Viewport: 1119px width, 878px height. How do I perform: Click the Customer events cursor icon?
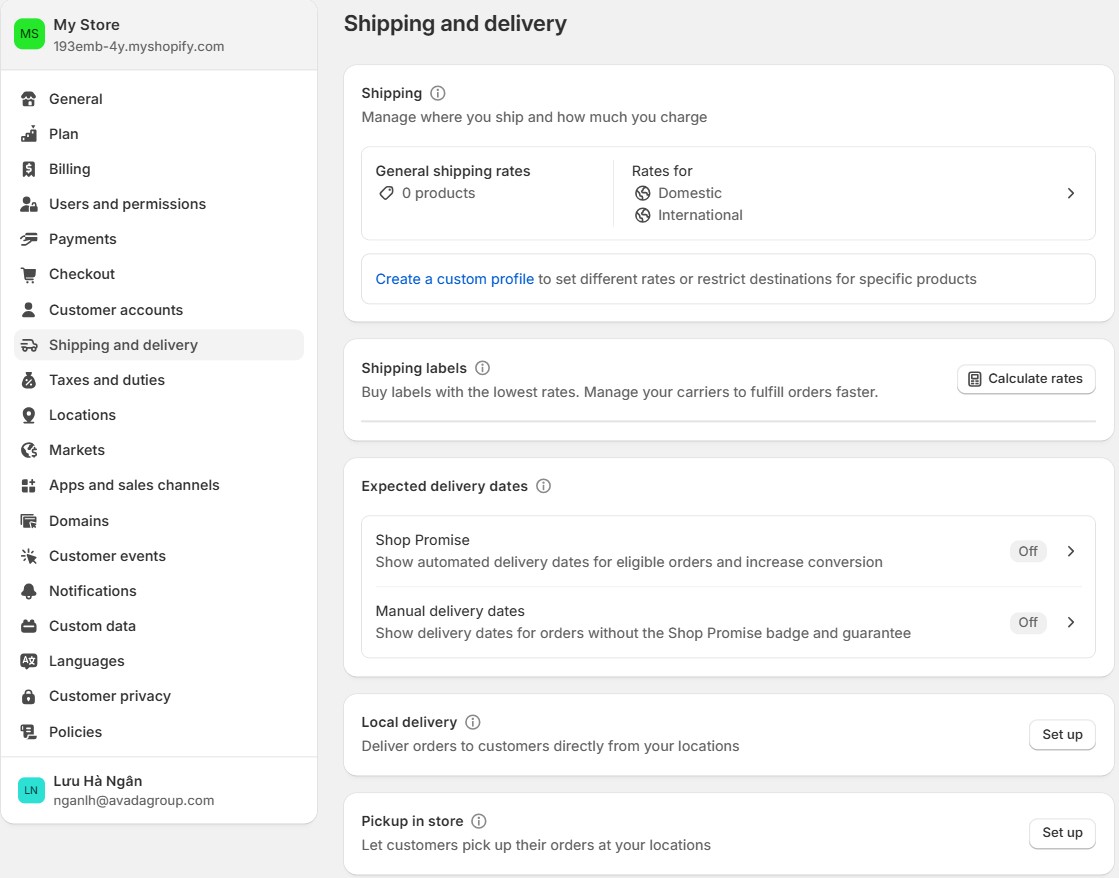[29, 556]
